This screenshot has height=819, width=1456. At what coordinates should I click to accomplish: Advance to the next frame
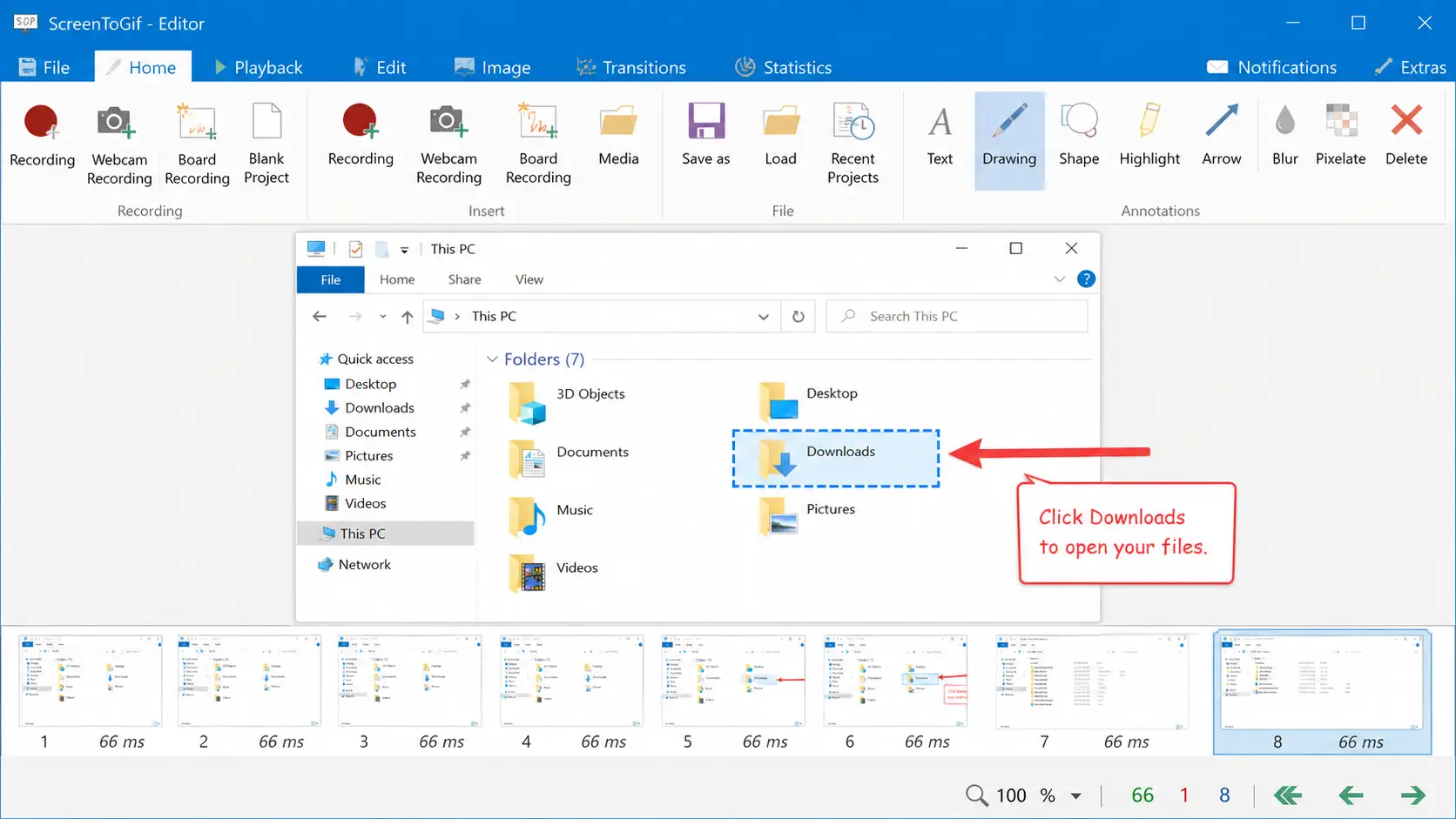point(1412,796)
